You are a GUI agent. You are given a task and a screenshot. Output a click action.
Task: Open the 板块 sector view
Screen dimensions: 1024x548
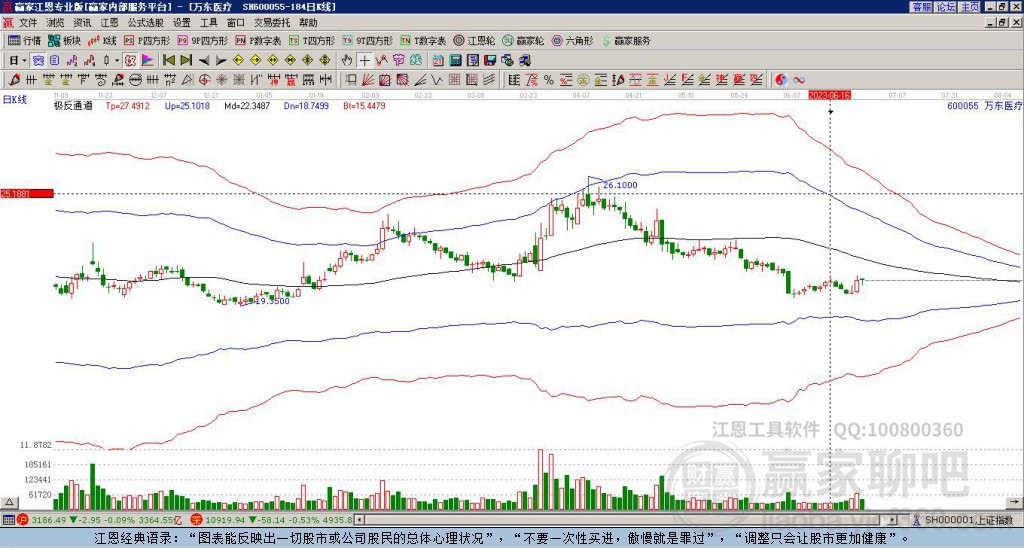pyautogui.click(x=64, y=40)
